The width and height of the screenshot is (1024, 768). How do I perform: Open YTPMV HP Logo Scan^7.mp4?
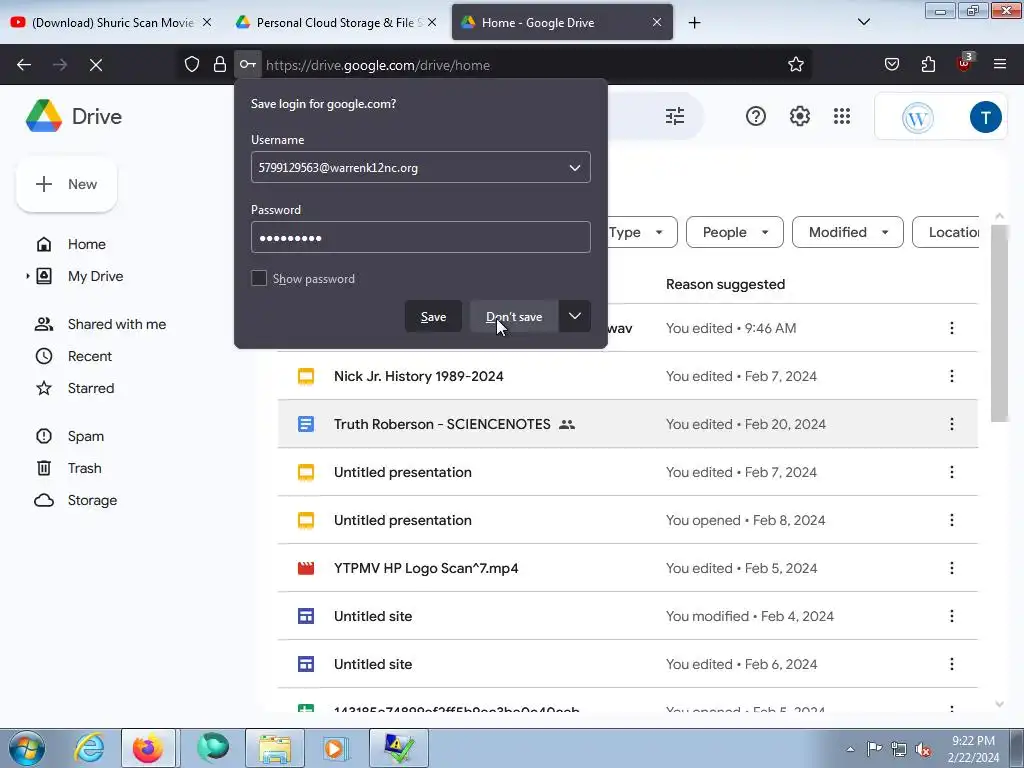click(x=426, y=568)
